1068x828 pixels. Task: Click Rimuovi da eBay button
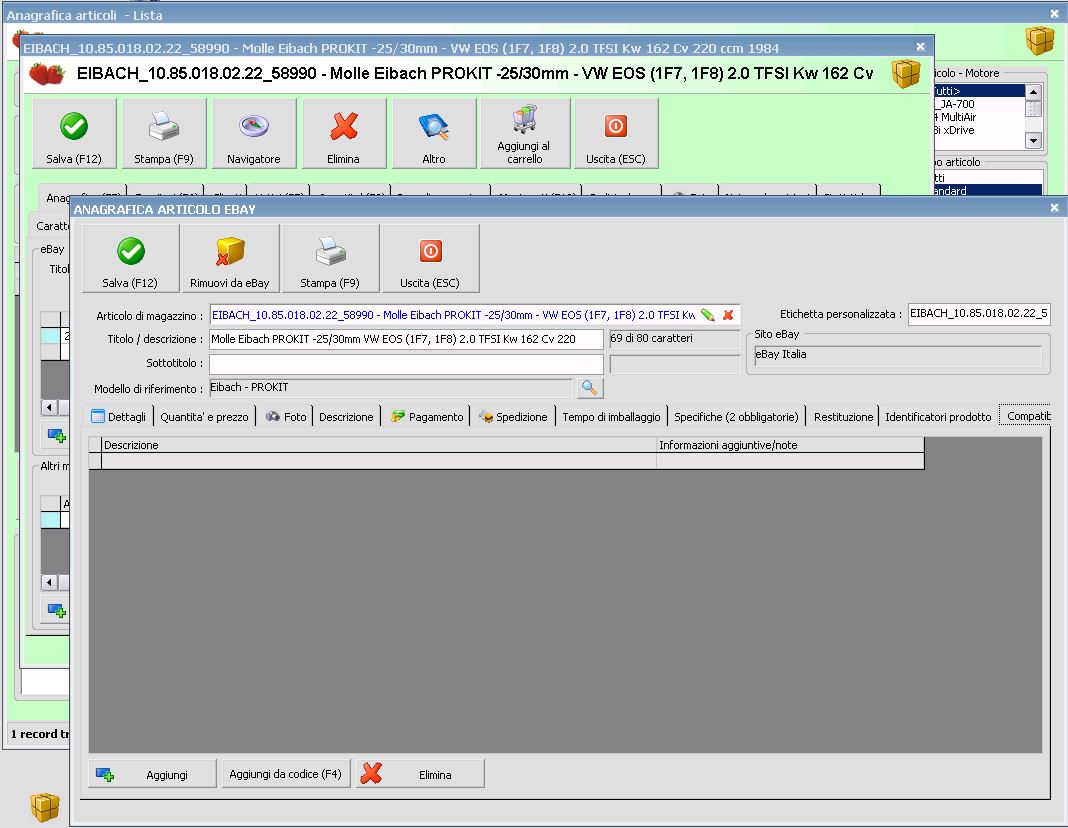pyautogui.click(x=230, y=259)
